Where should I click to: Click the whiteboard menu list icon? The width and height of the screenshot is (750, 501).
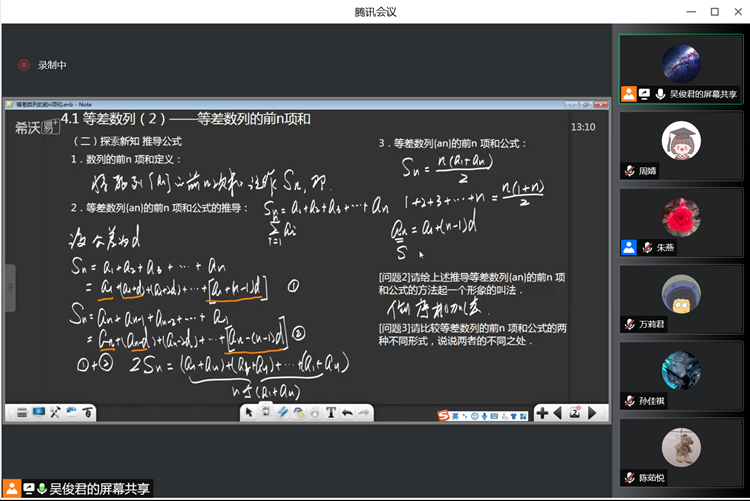(21, 413)
